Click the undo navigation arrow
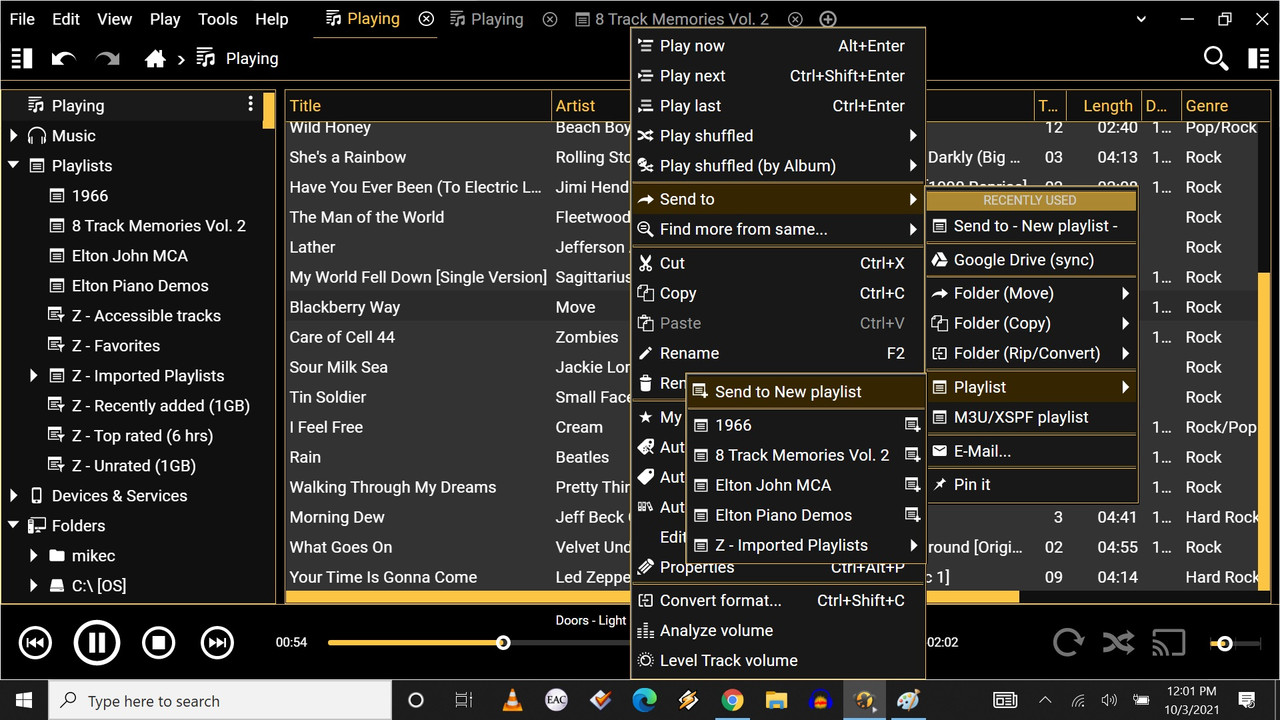This screenshot has width=1280, height=720. (x=64, y=59)
